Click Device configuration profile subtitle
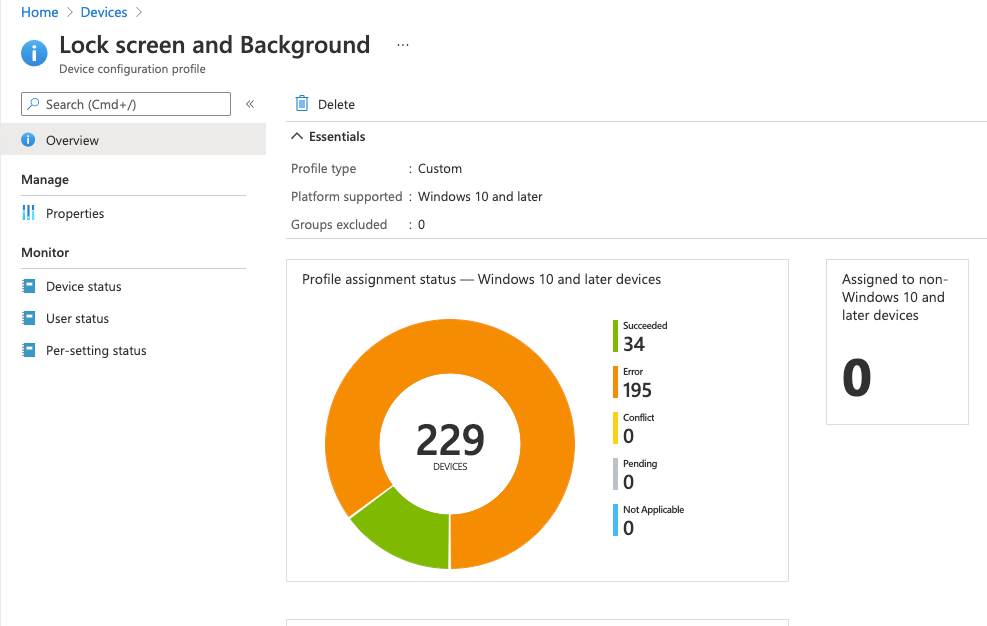Viewport: 987px width, 626px height. (x=132, y=69)
